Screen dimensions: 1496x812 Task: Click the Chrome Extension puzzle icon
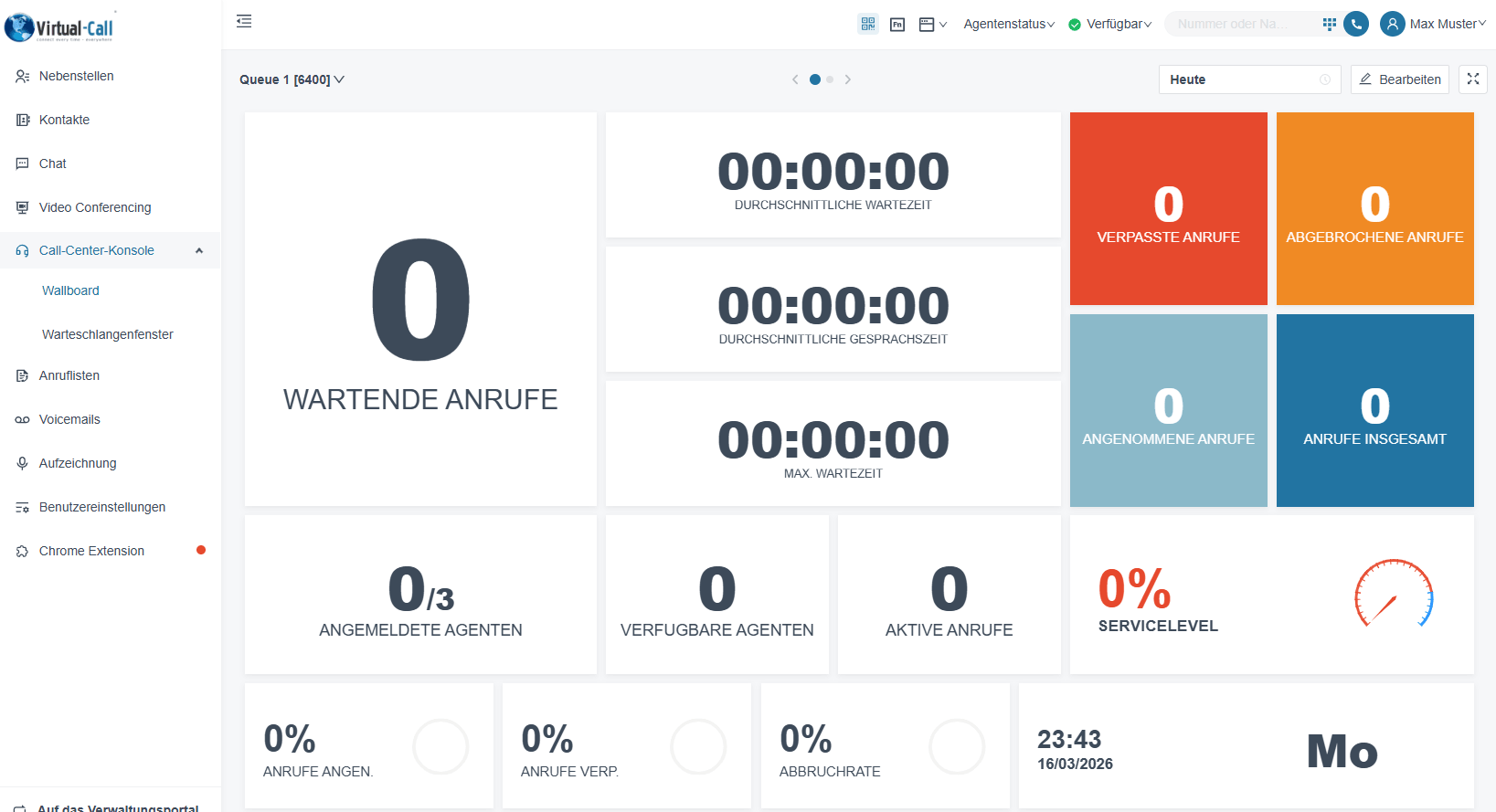pos(22,551)
